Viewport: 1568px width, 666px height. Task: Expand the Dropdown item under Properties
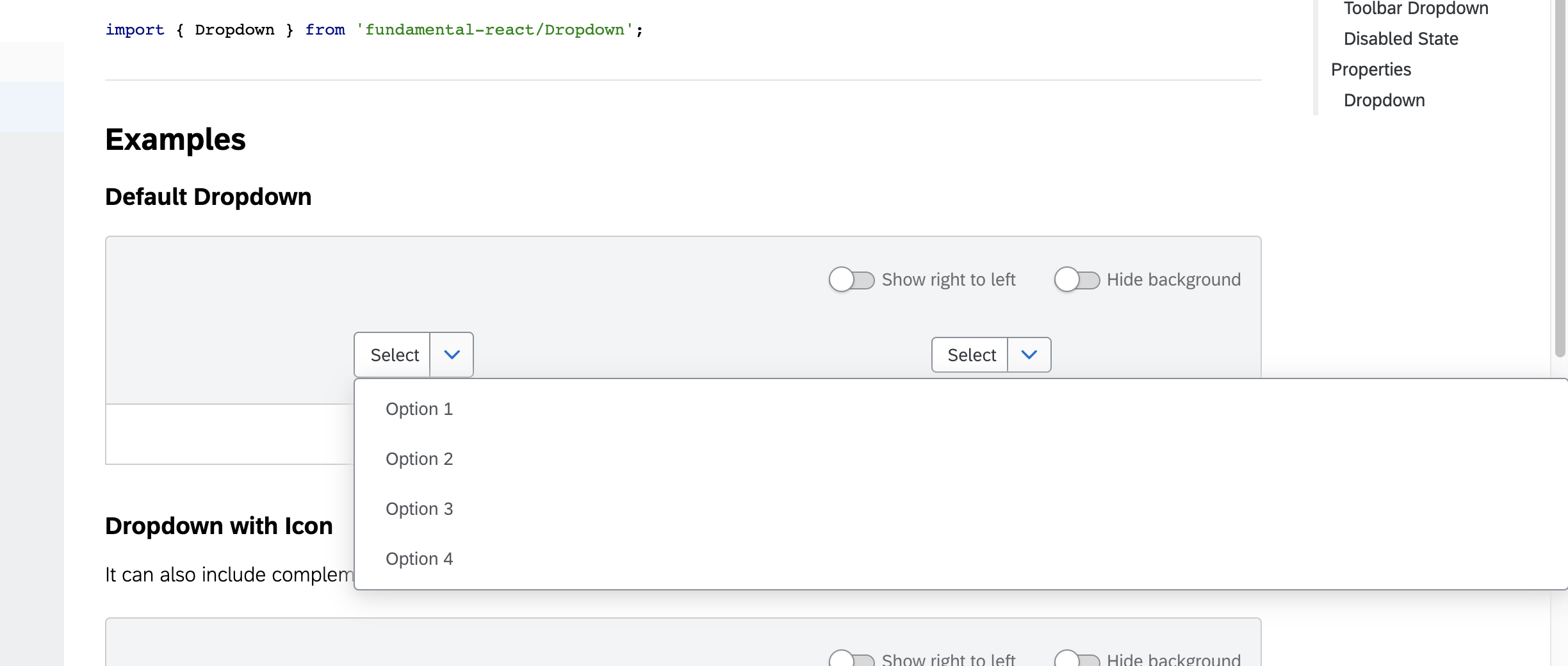pyautogui.click(x=1384, y=100)
